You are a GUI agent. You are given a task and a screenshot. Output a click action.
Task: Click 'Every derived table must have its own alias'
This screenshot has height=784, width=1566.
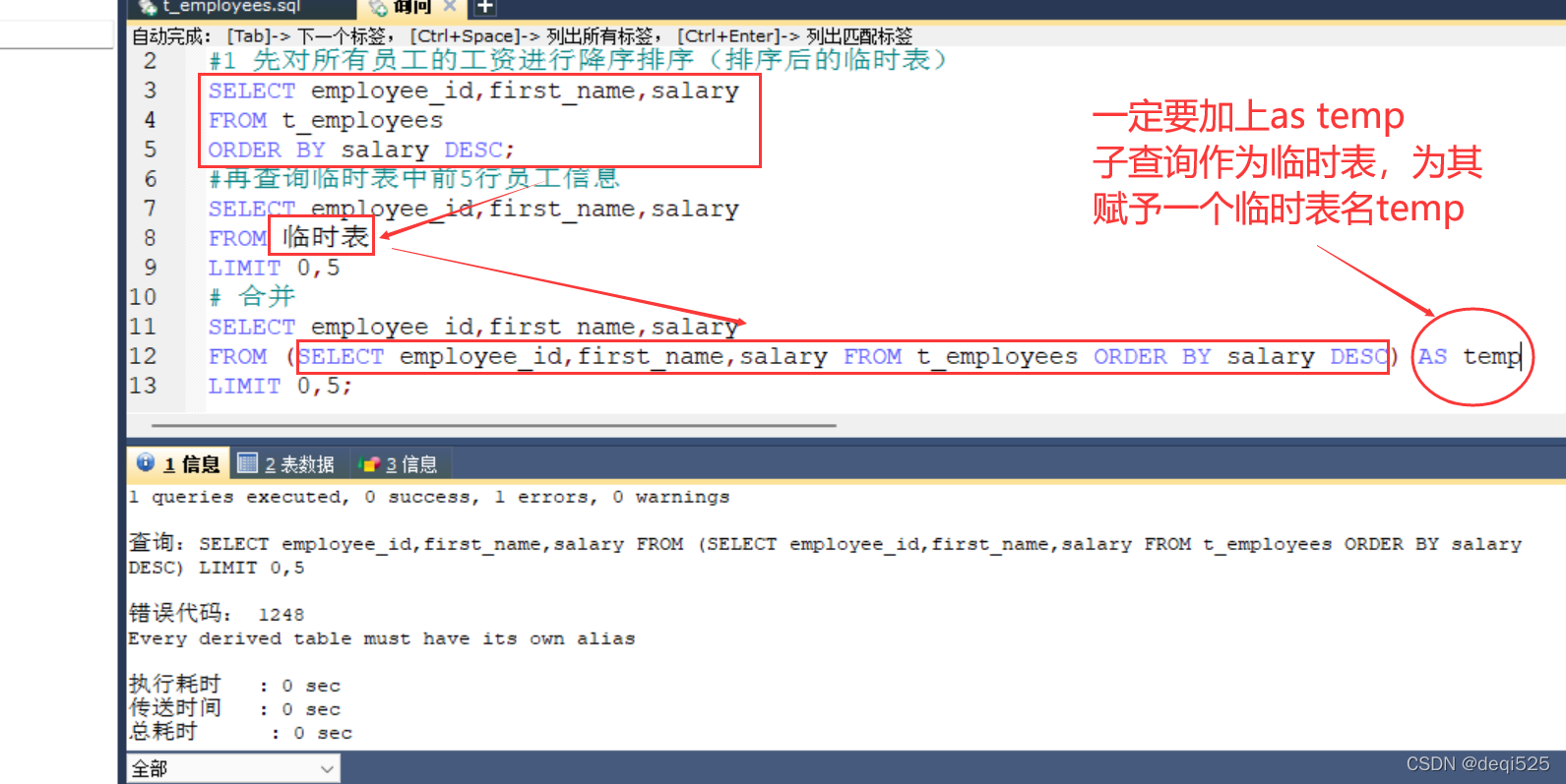(382, 638)
